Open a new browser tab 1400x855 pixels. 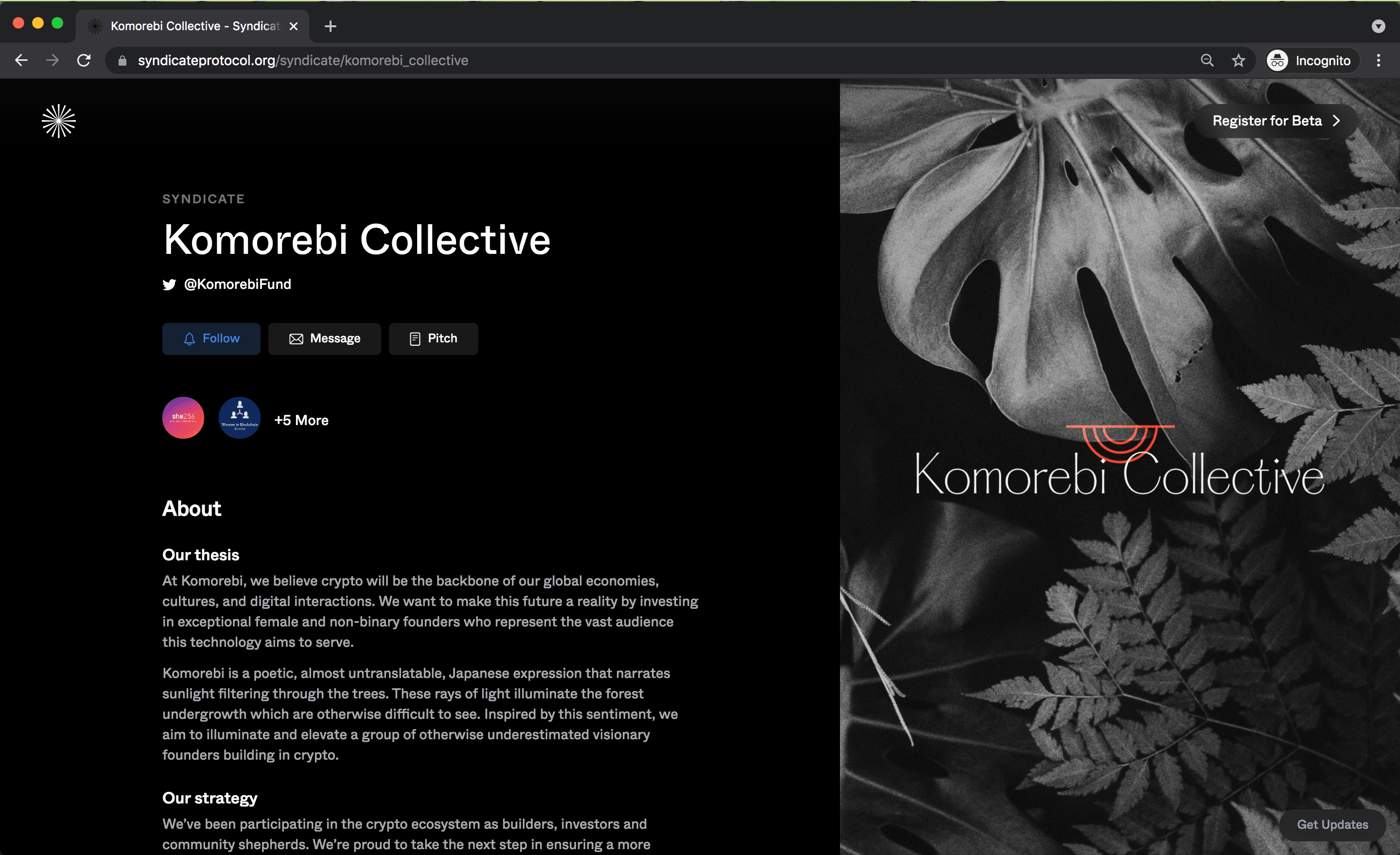[x=330, y=26]
